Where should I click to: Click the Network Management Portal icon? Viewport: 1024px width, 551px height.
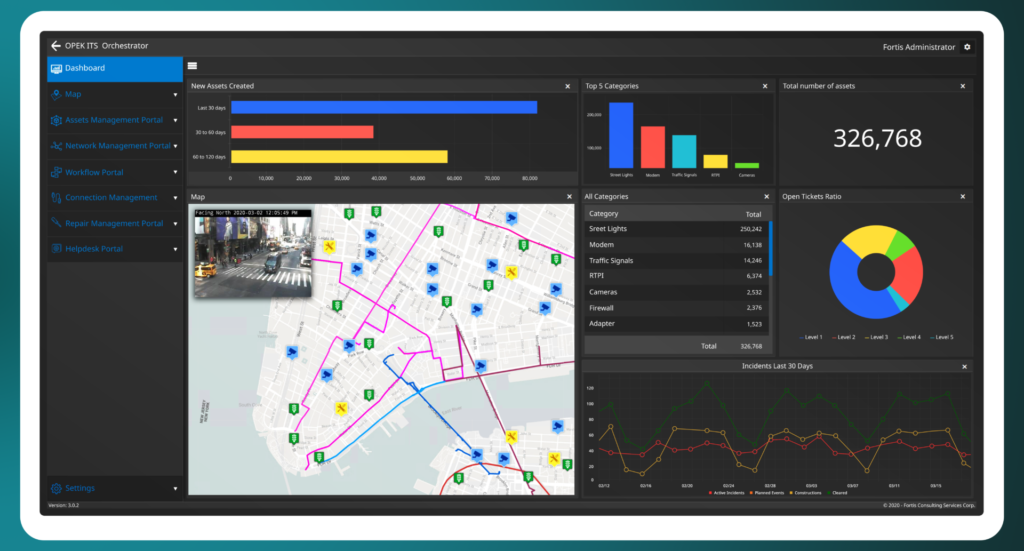[x=56, y=146]
